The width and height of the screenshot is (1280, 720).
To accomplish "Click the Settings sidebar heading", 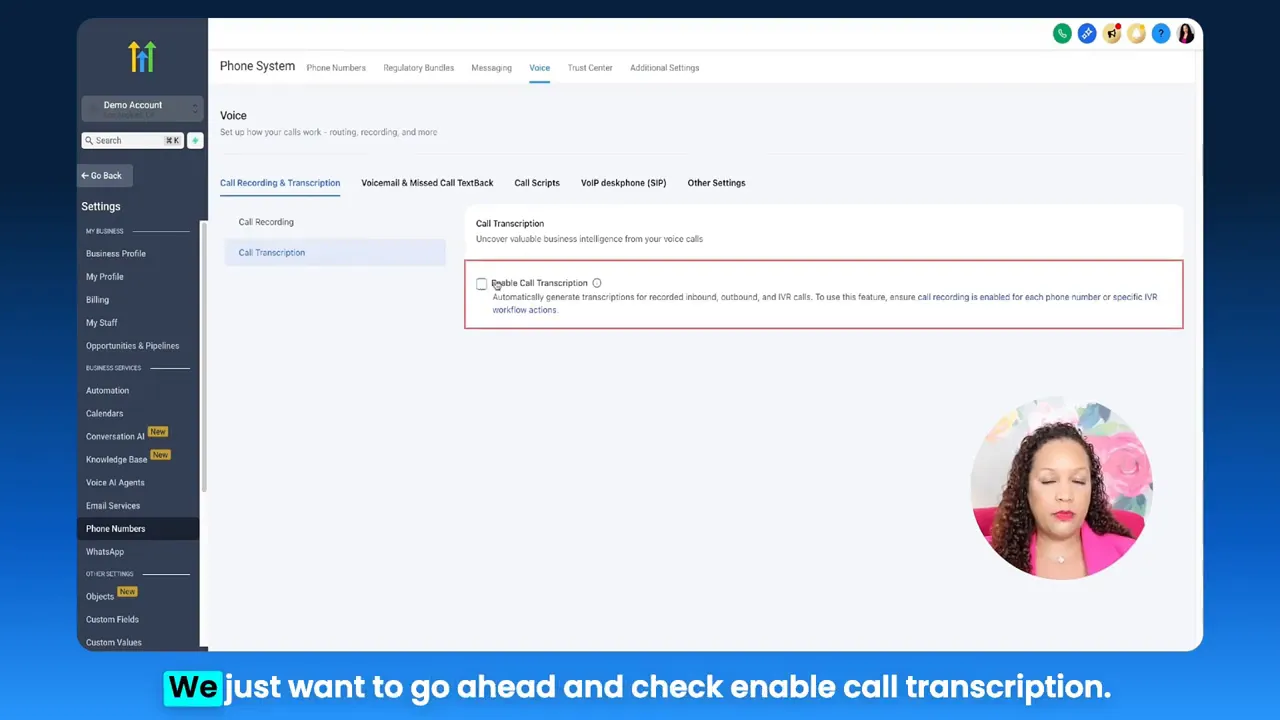I will (101, 207).
